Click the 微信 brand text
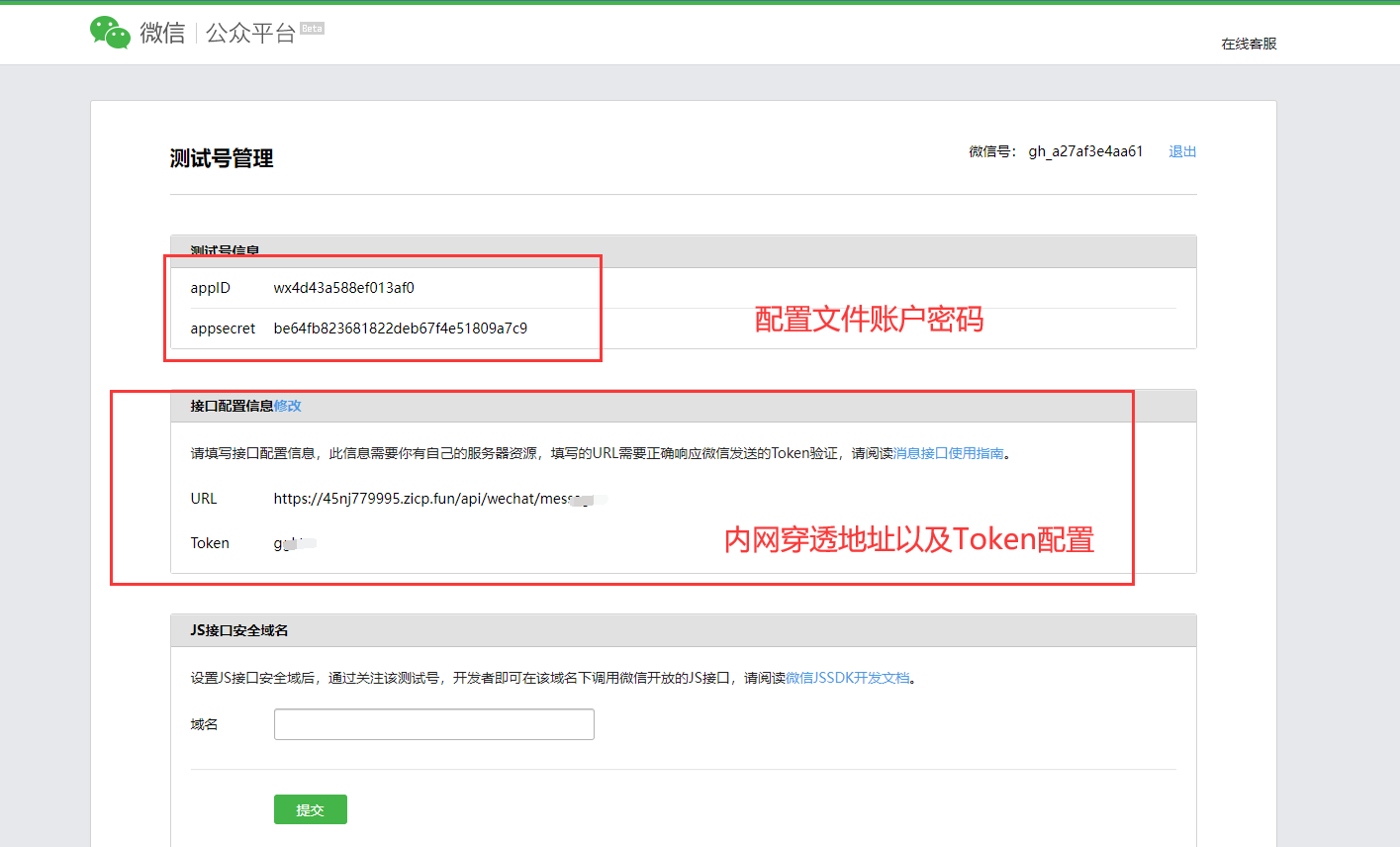This screenshot has width=1400, height=847. tap(162, 33)
